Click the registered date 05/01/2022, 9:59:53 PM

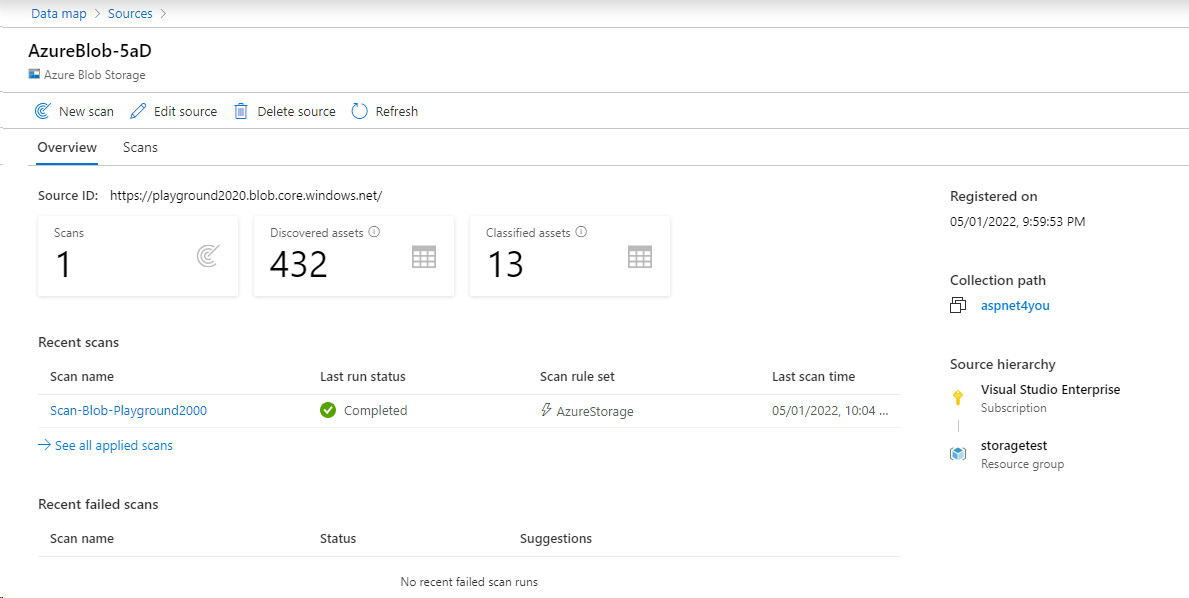click(x=1020, y=222)
